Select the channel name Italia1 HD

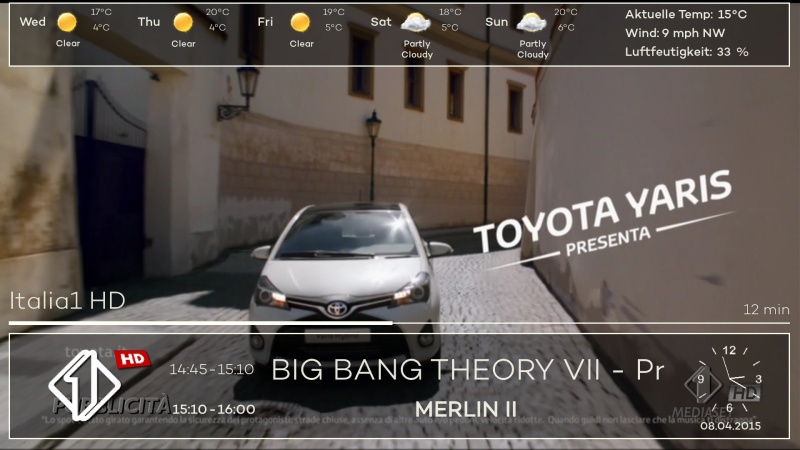coord(67,301)
